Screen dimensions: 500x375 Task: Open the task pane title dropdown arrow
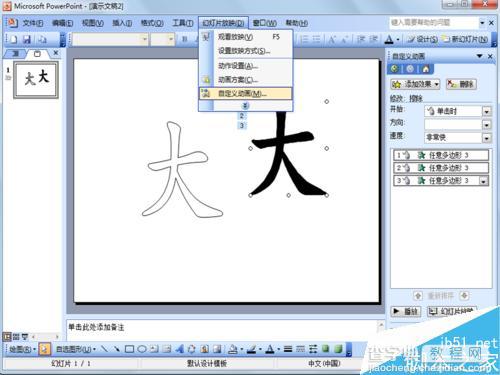click(479, 56)
